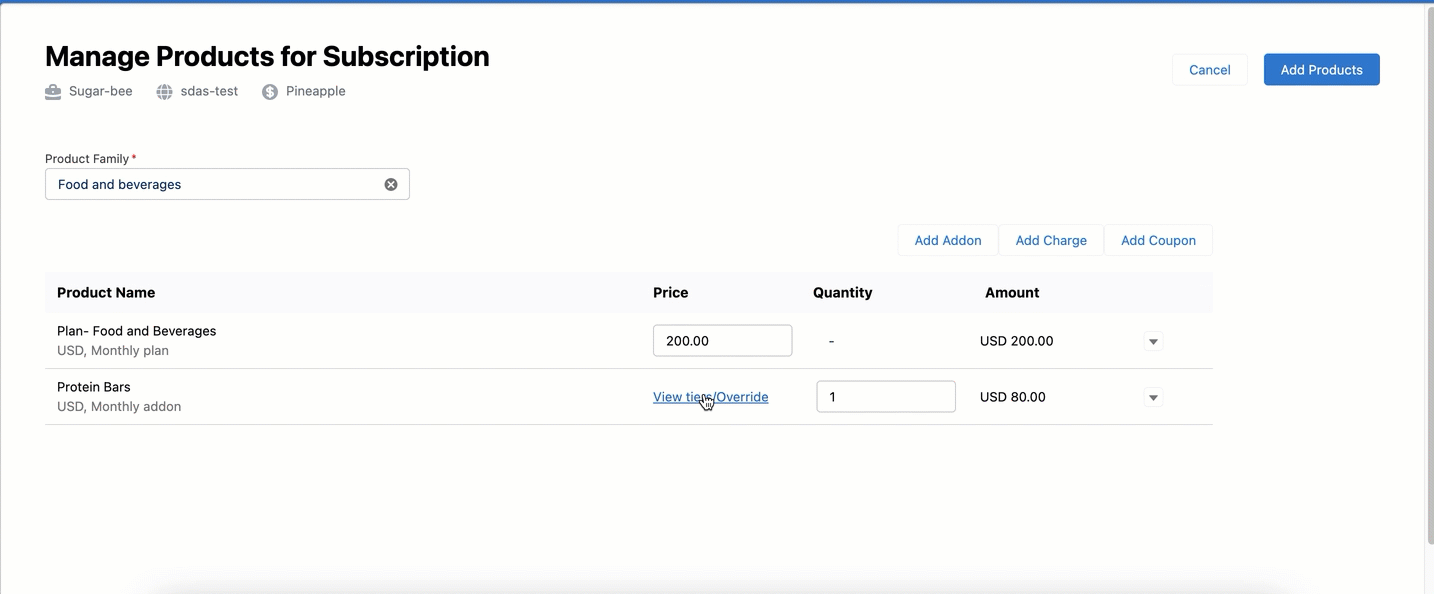This screenshot has width=1434, height=594.
Task: Click the Quantity column header
Action: pyautogui.click(x=842, y=293)
